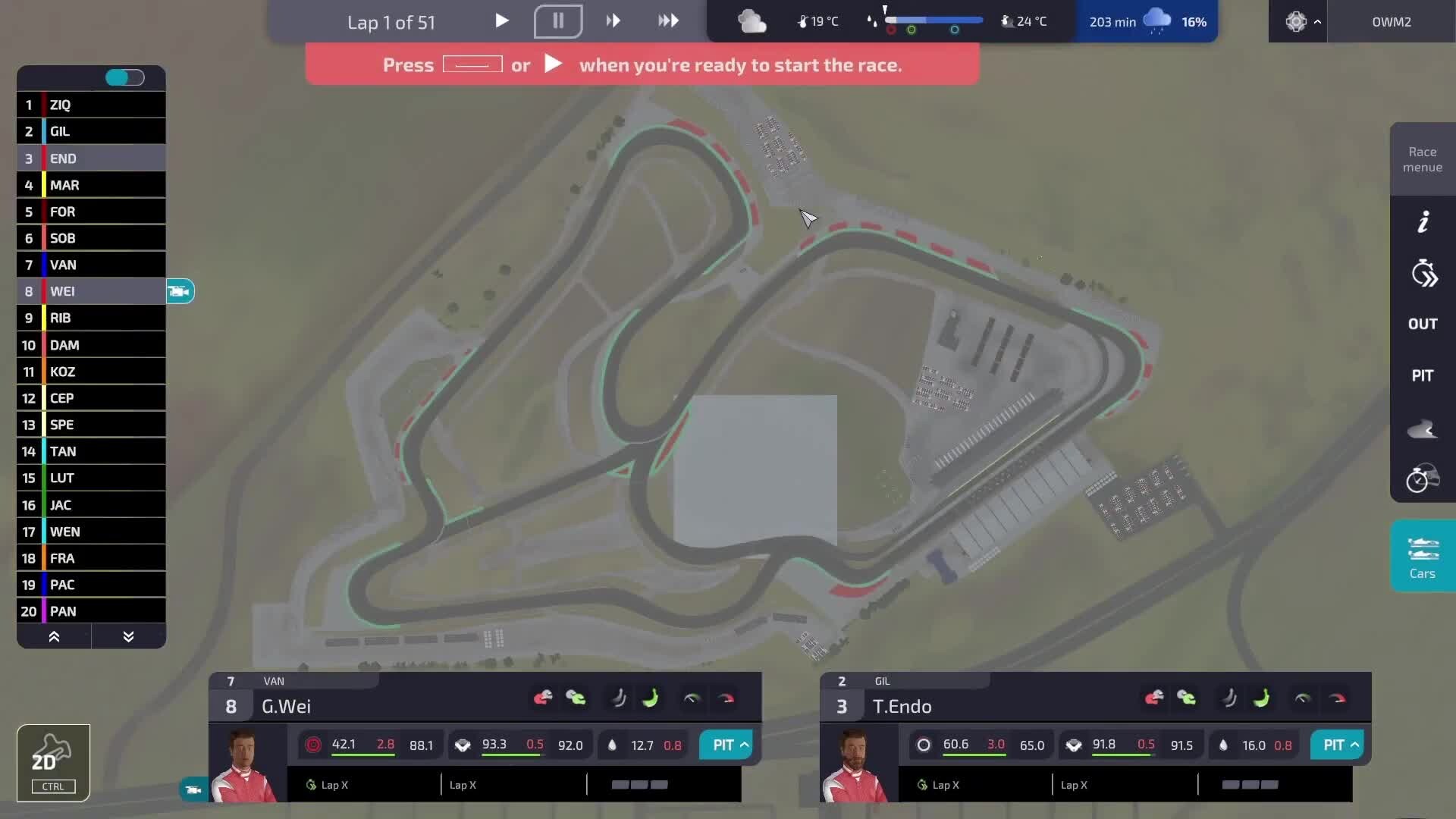Select the triple-speed fast forward icon

tap(668, 21)
